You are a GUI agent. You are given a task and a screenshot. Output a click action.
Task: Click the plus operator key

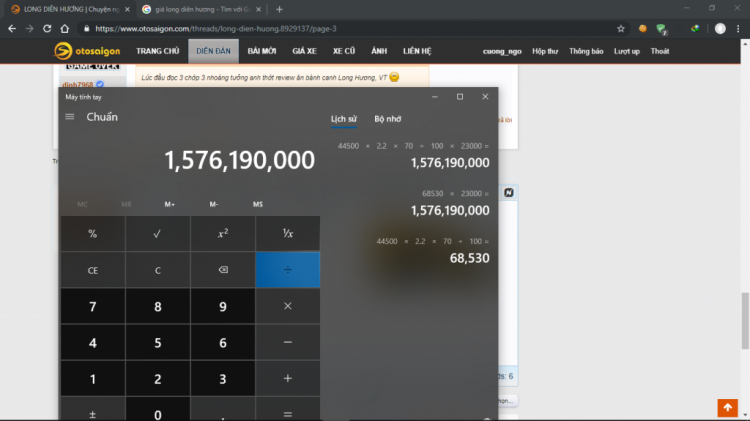point(288,378)
